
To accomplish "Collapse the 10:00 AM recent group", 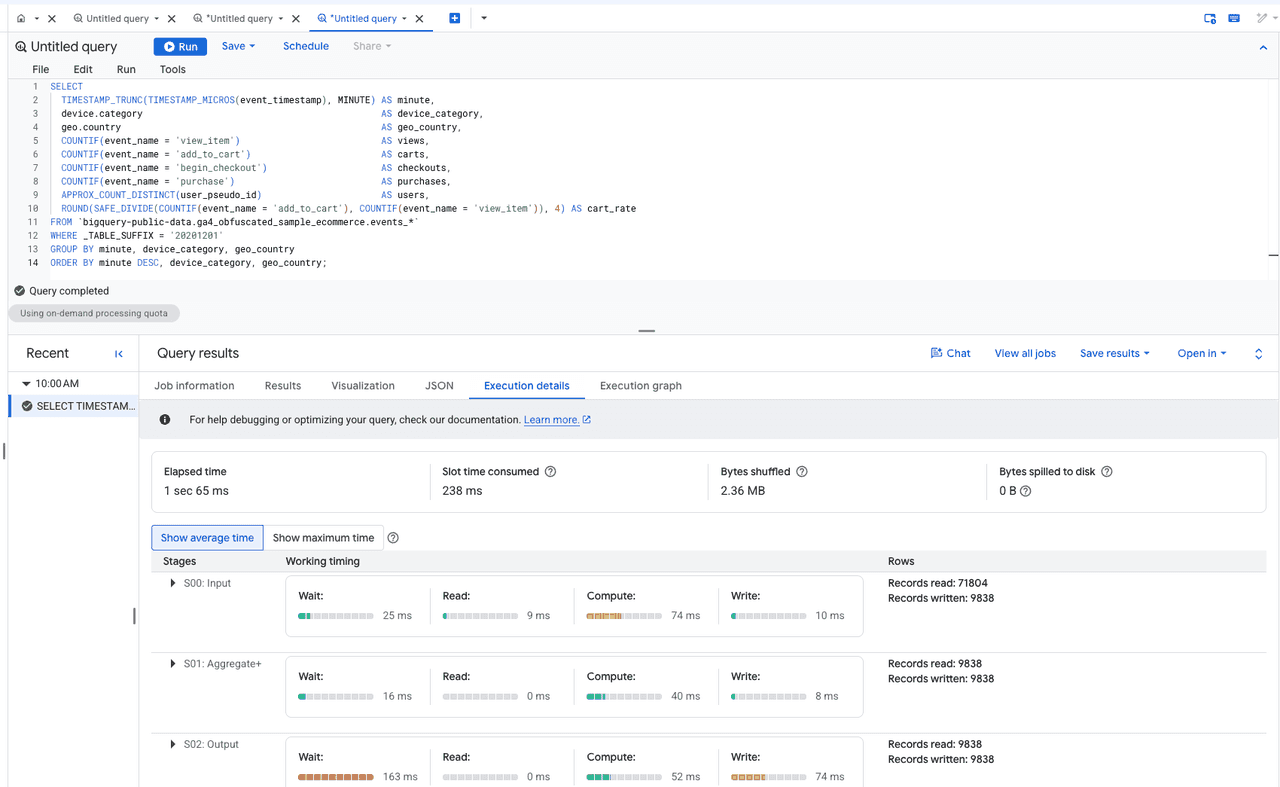I will click(27, 384).
